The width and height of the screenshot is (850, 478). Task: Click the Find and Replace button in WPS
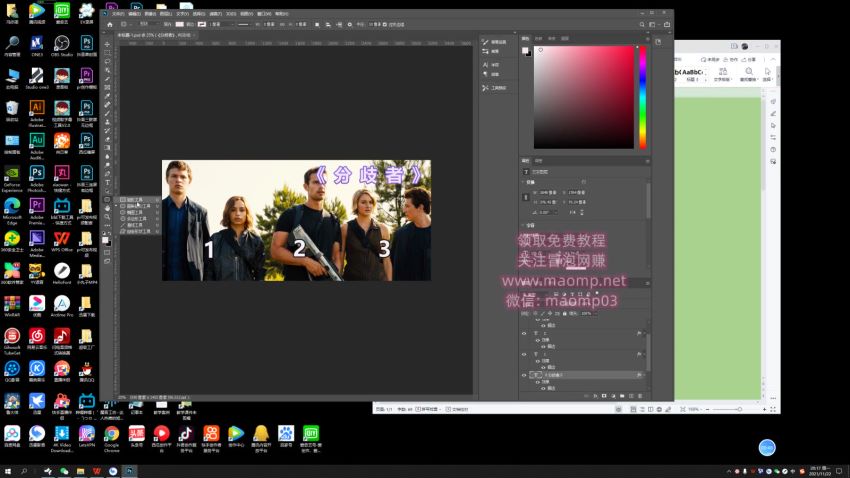(x=749, y=74)
